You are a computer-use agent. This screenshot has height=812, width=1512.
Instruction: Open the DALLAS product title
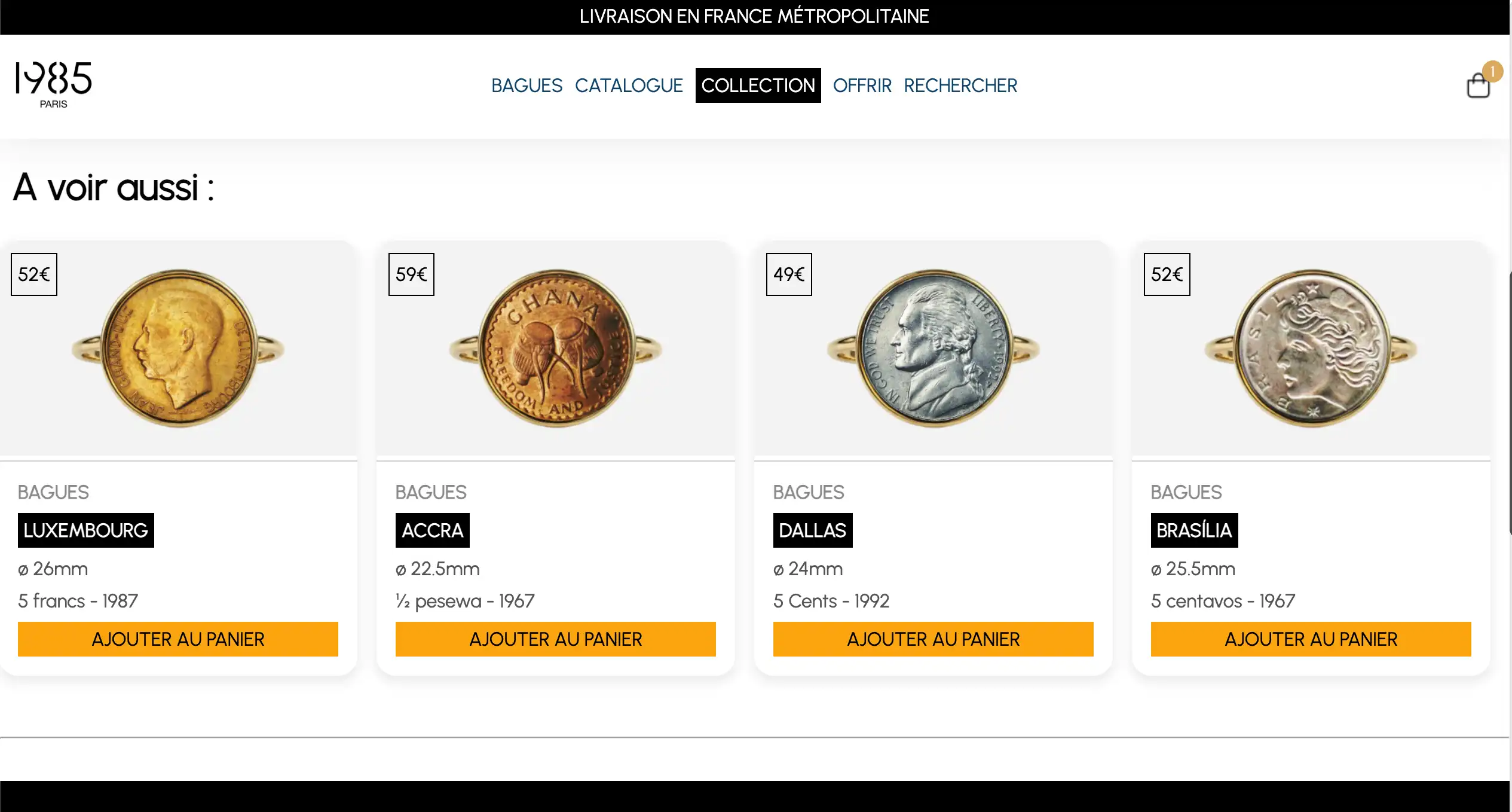812,530
